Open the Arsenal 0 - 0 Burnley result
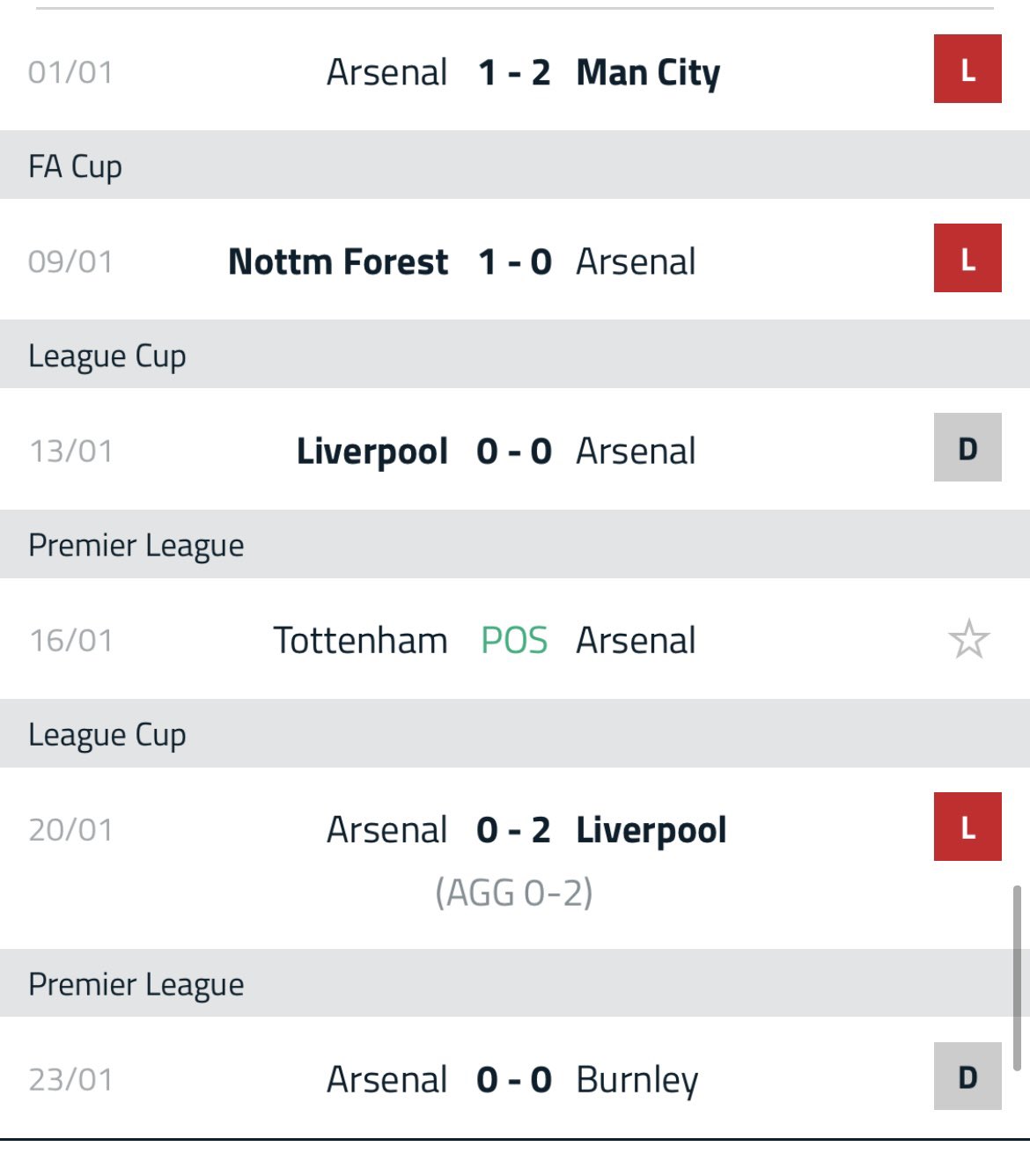This screenshot has height=1176, width=1030. (x=515, y=1078)
